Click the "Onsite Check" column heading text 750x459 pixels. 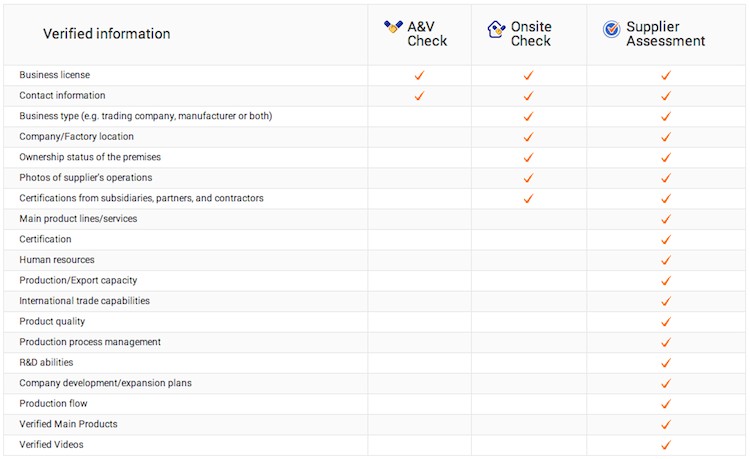(x=531, y=34)
